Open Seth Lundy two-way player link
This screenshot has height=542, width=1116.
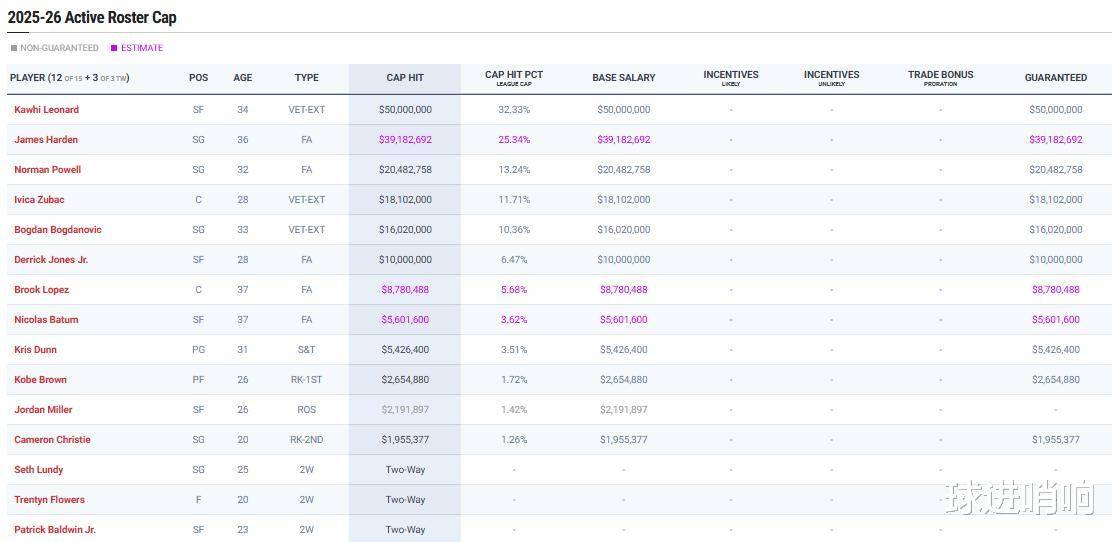[38, 470]
